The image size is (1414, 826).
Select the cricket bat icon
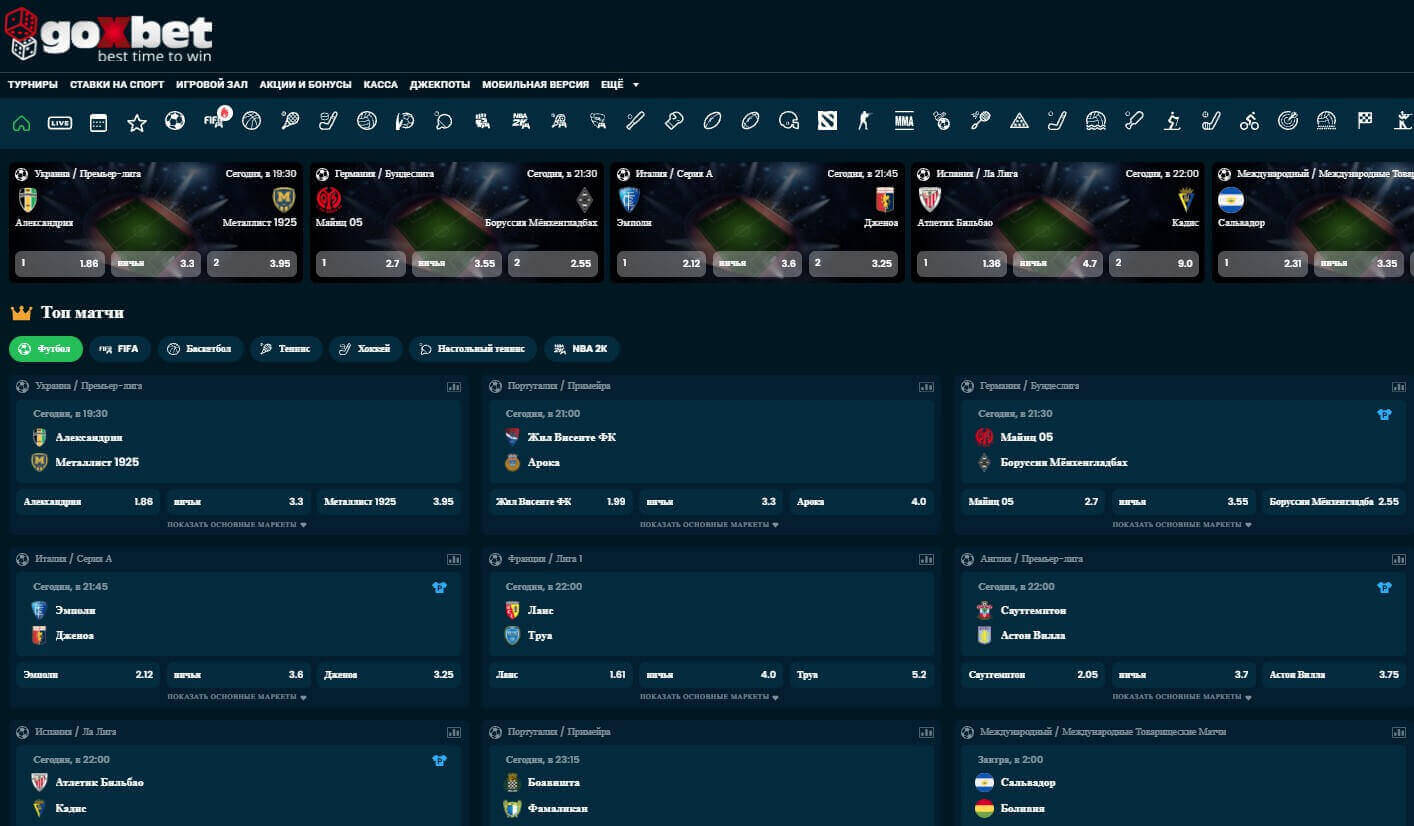[x=1134, y=121]
